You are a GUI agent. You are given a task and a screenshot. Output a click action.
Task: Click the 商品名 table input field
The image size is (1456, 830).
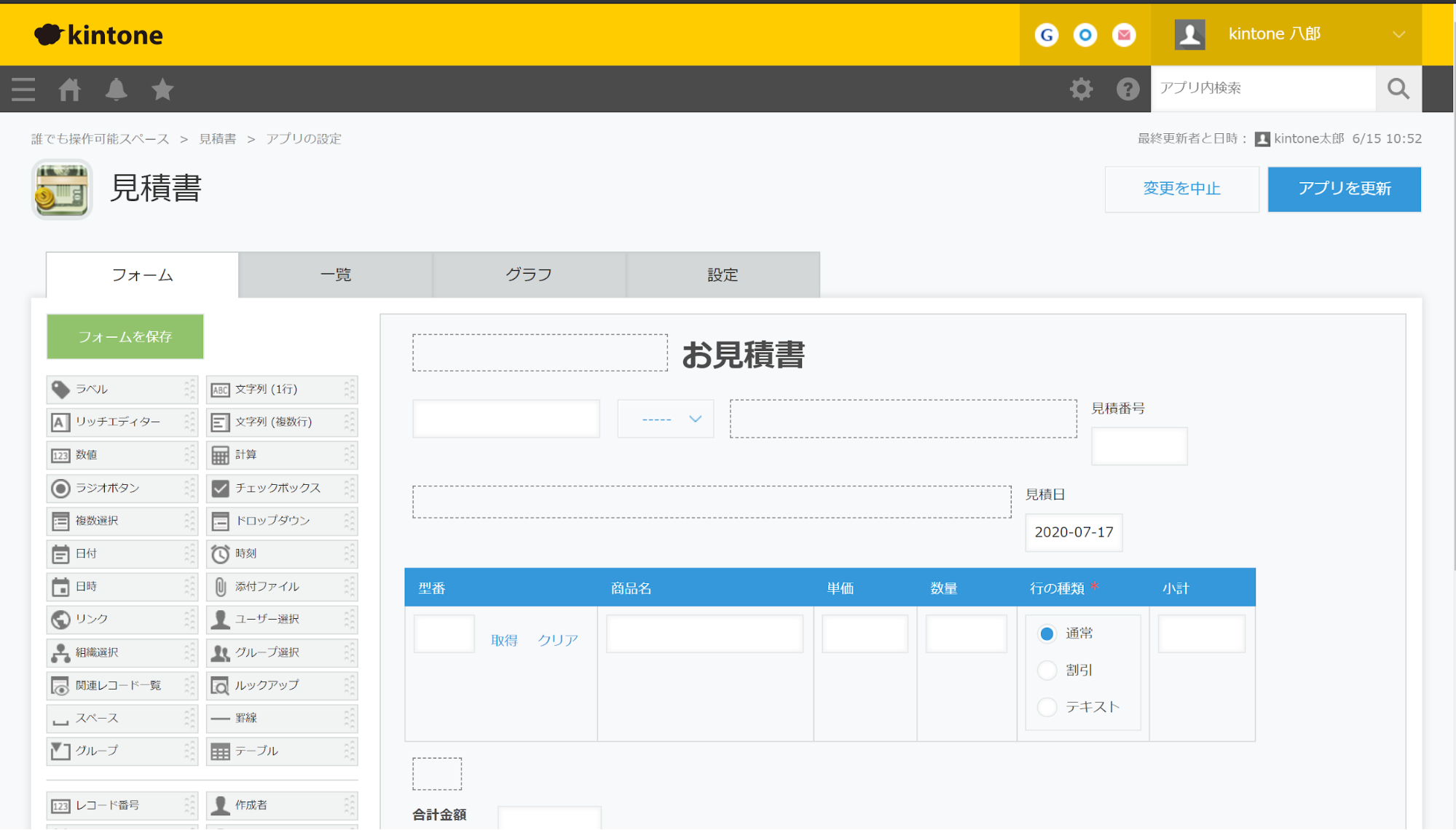coord(705,633)
